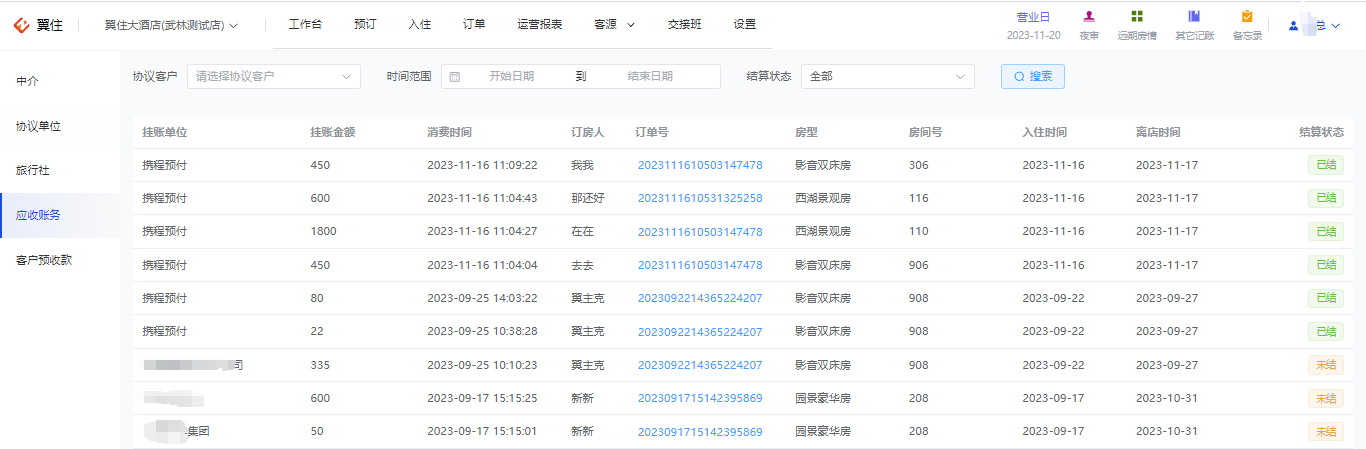The height and width of the screenshot is (449, 1366).
Task: Click the calendar icon in date range
Action: [455, 76]
